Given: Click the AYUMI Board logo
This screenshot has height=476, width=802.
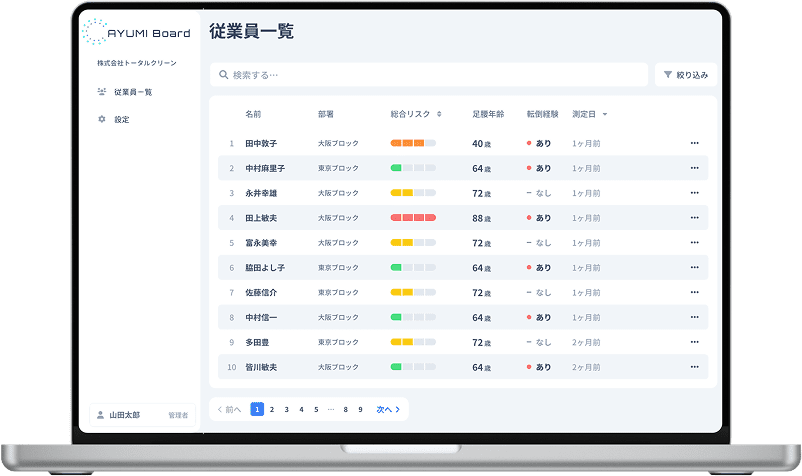Looking at the screenshot, I should pos(136,32).
